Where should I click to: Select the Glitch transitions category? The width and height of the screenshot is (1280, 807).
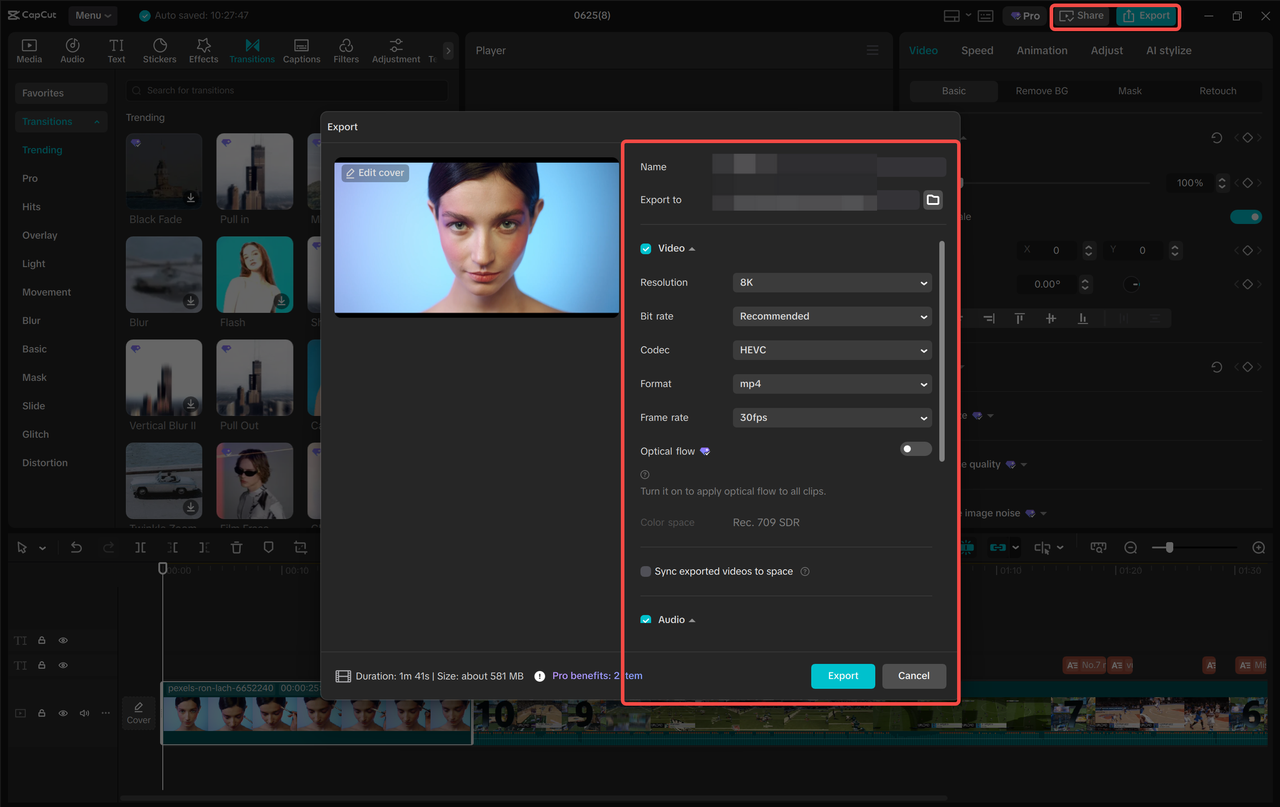click(34, 433)
